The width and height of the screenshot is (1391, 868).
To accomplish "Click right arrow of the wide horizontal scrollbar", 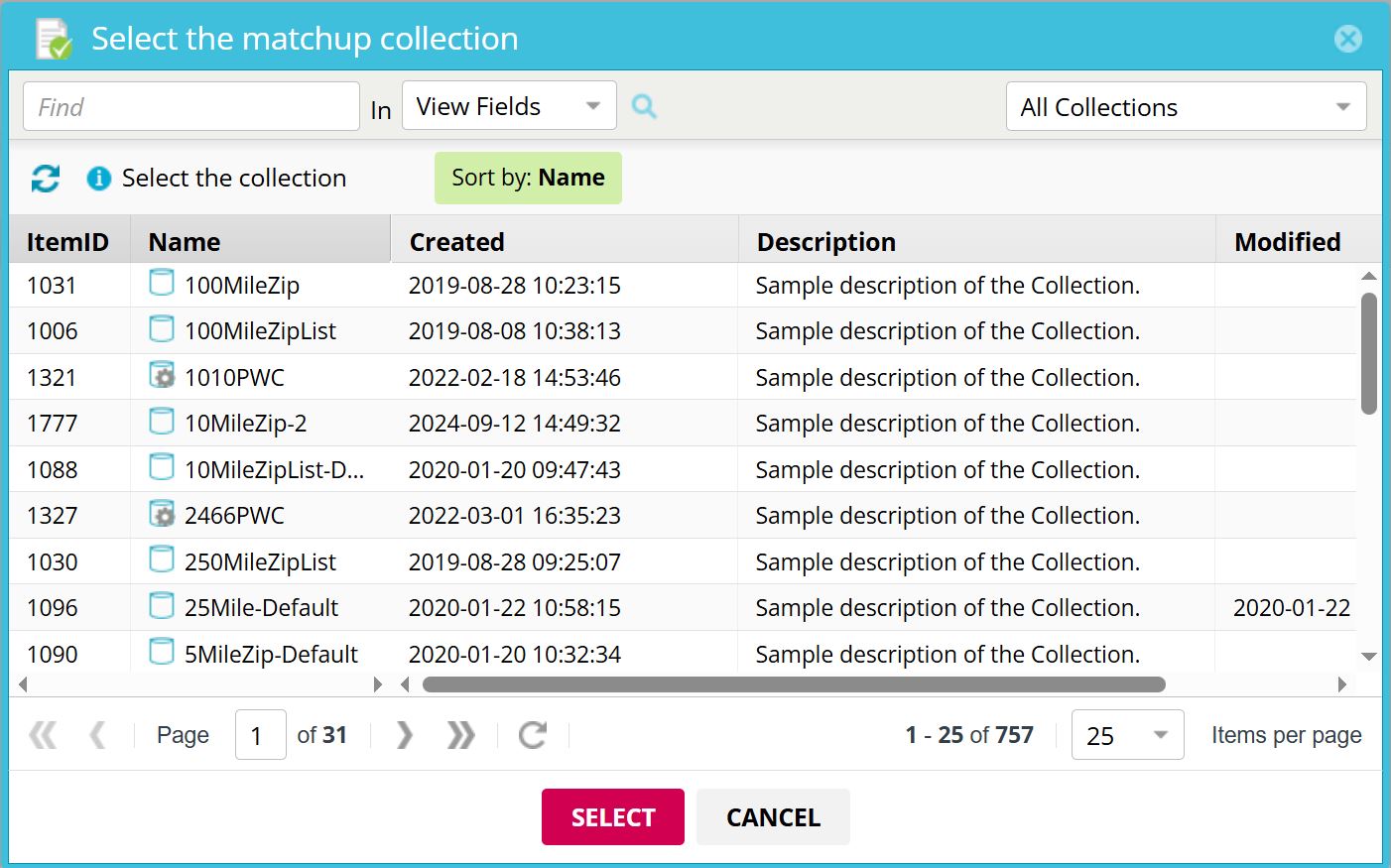I will tap(1342, 684).
